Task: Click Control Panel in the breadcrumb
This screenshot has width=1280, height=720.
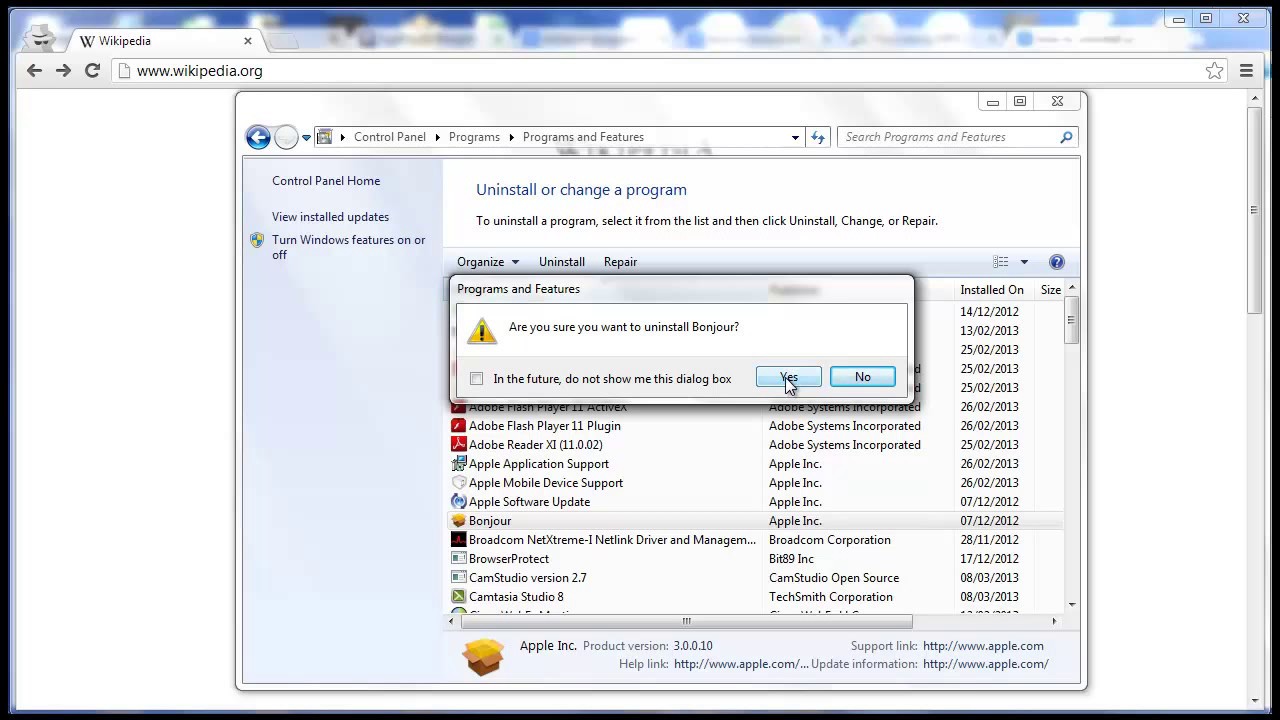Action: [389, 137]
